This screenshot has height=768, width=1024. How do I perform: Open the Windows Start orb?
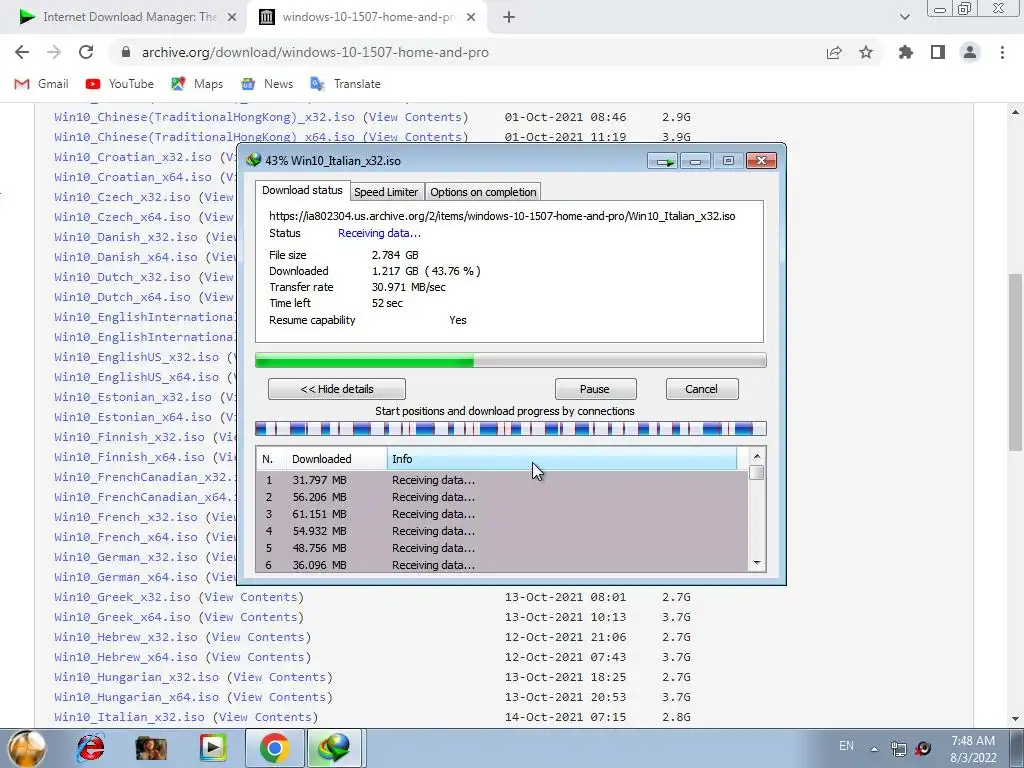[27, 748]
